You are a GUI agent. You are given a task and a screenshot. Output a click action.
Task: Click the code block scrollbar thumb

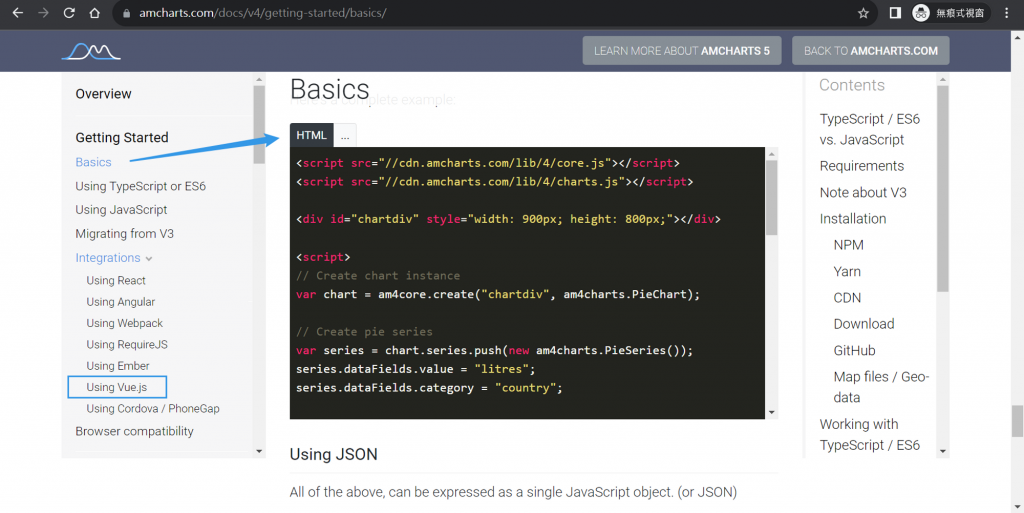(x=771, y=198)
